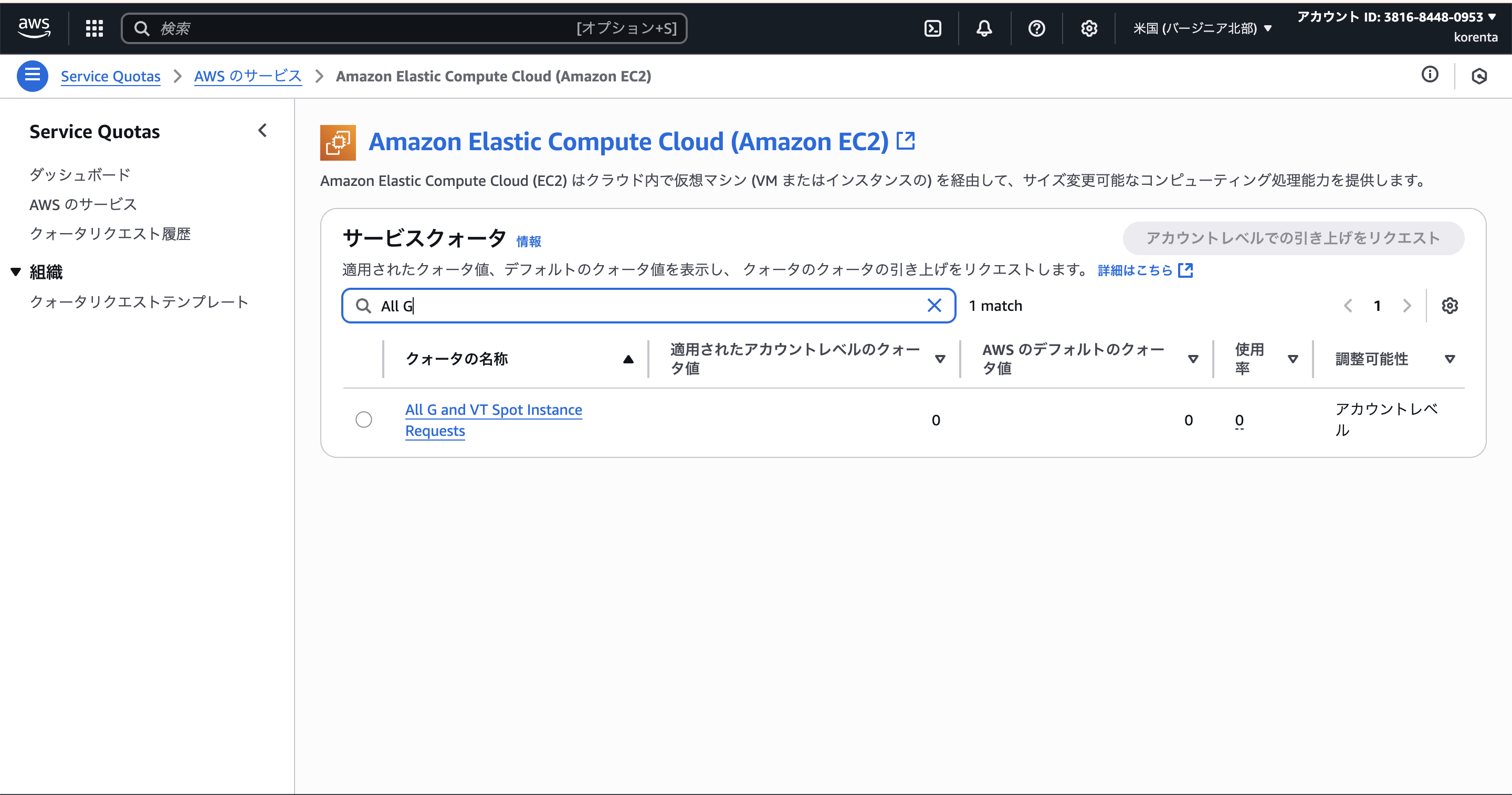Screen dimensions: 1512x795
Task: Open table preferences gear icon
Action: pyautogui.click(x=1449, y=305)
